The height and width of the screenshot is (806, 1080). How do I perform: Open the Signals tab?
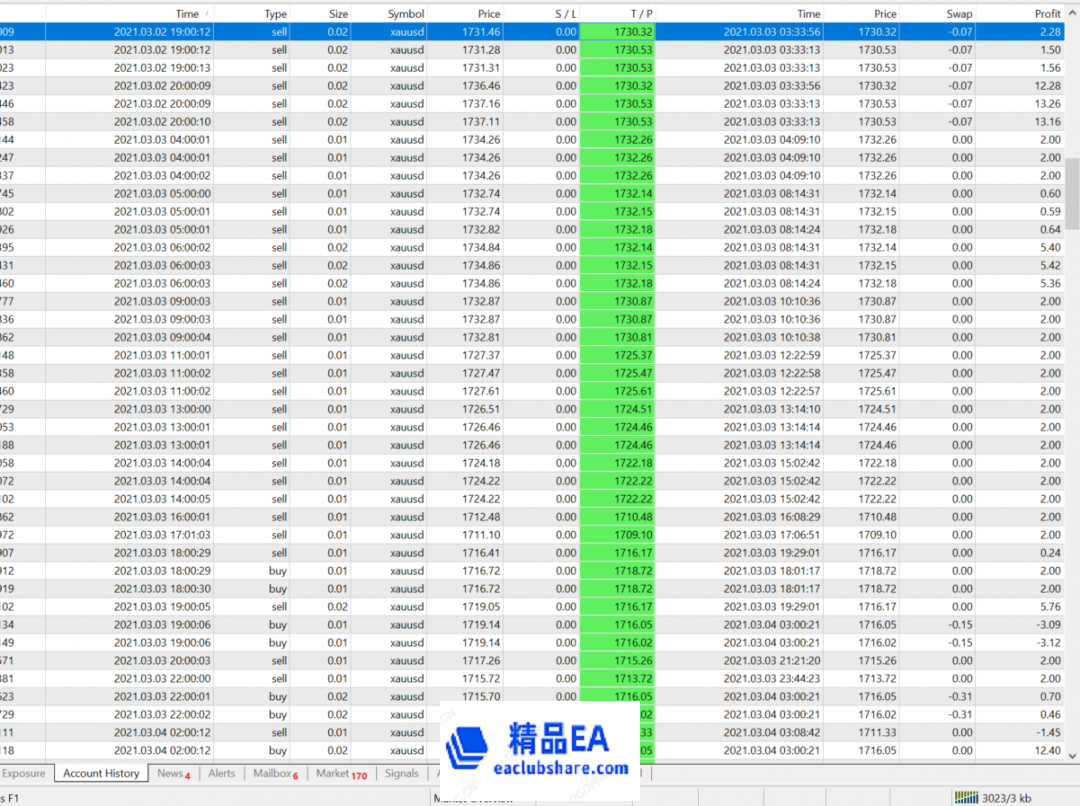click(x=402, y=773)
